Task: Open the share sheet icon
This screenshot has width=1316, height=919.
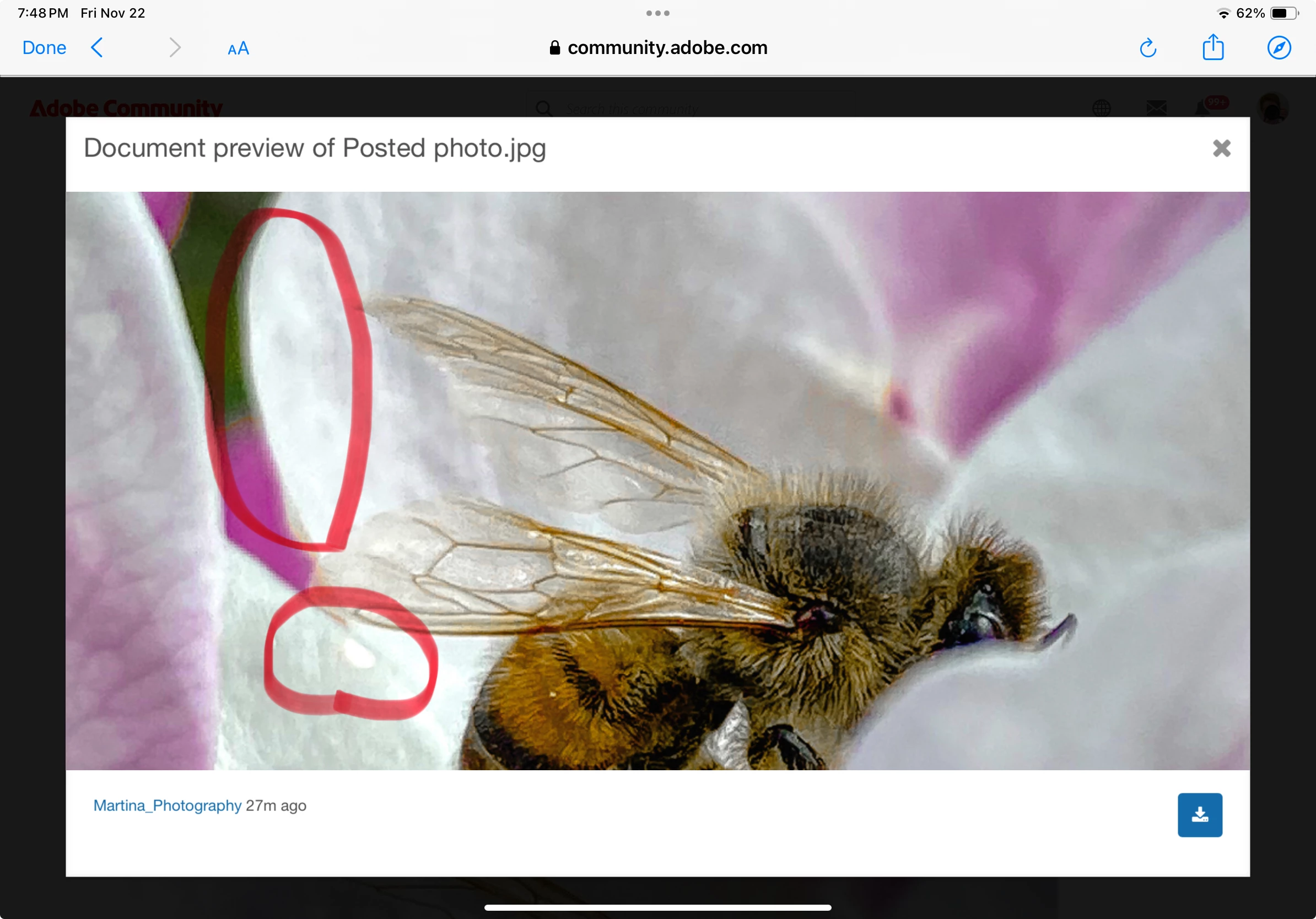Action: point(1213,47)
